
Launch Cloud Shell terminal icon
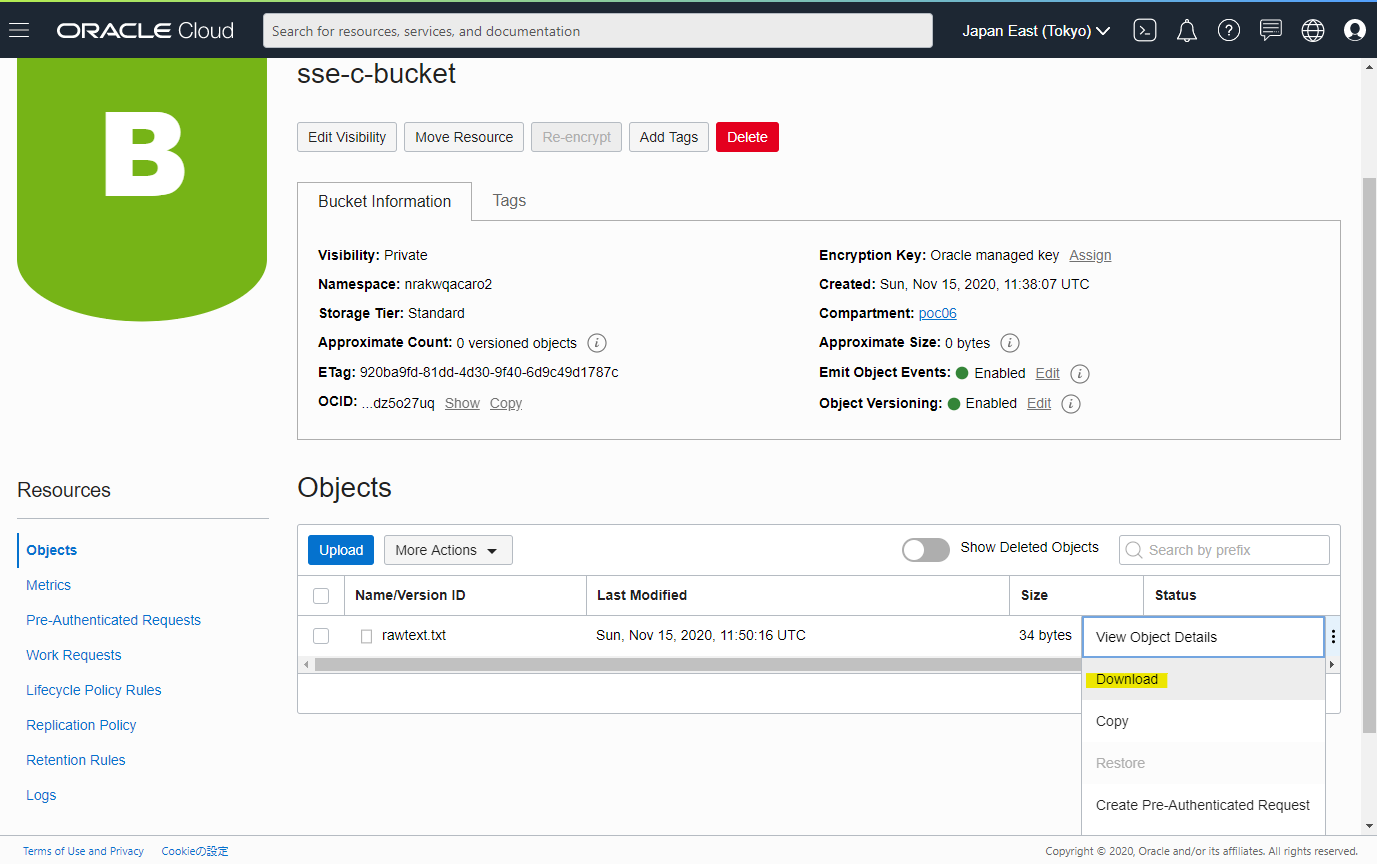(1145, 30)
